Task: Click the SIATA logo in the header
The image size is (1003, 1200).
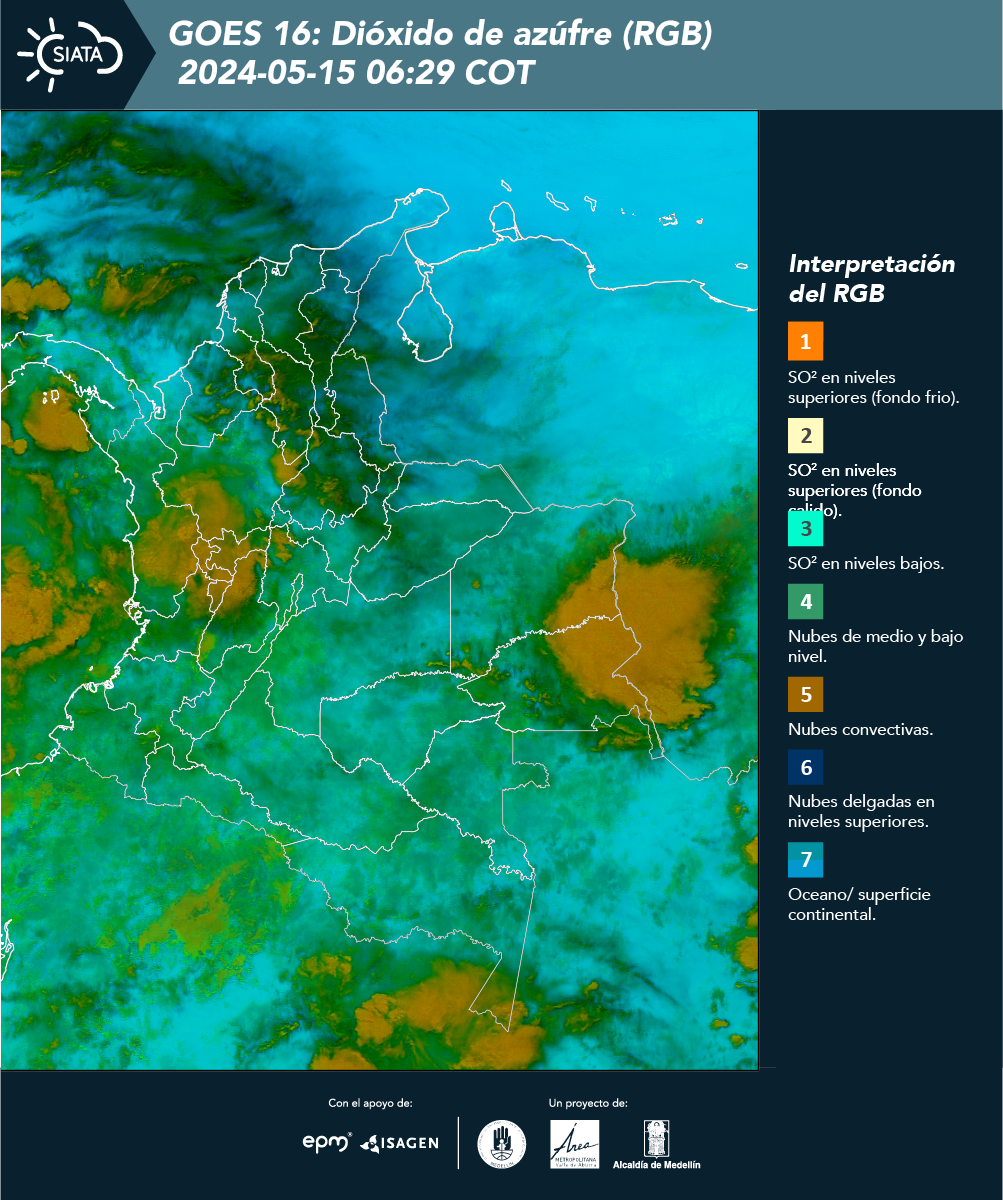Action: click(70, 54)
